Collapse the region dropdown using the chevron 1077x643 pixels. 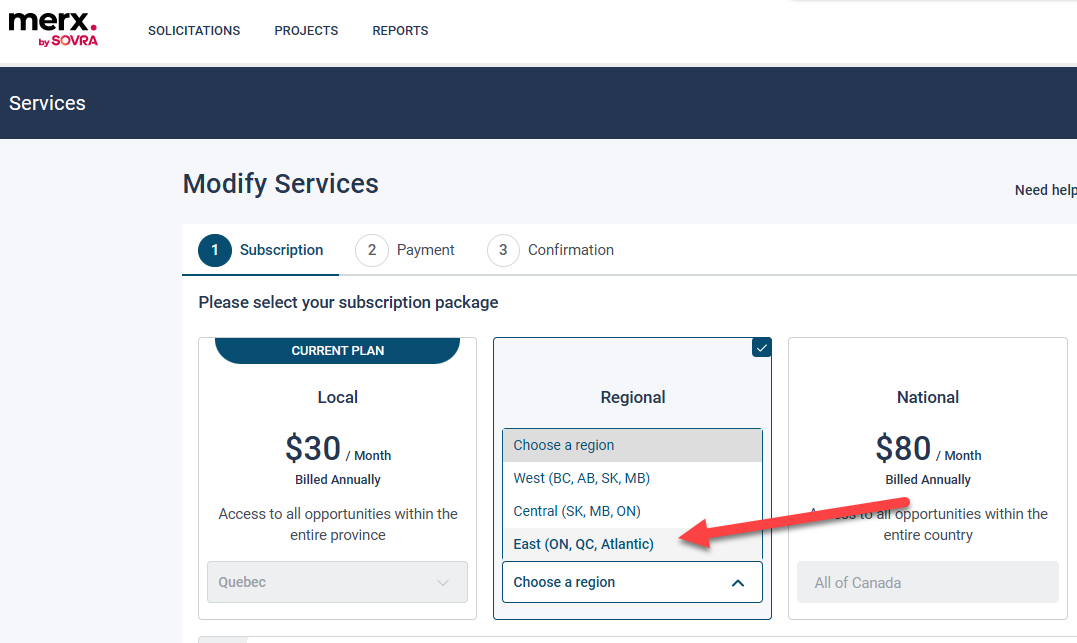point(738,583)
